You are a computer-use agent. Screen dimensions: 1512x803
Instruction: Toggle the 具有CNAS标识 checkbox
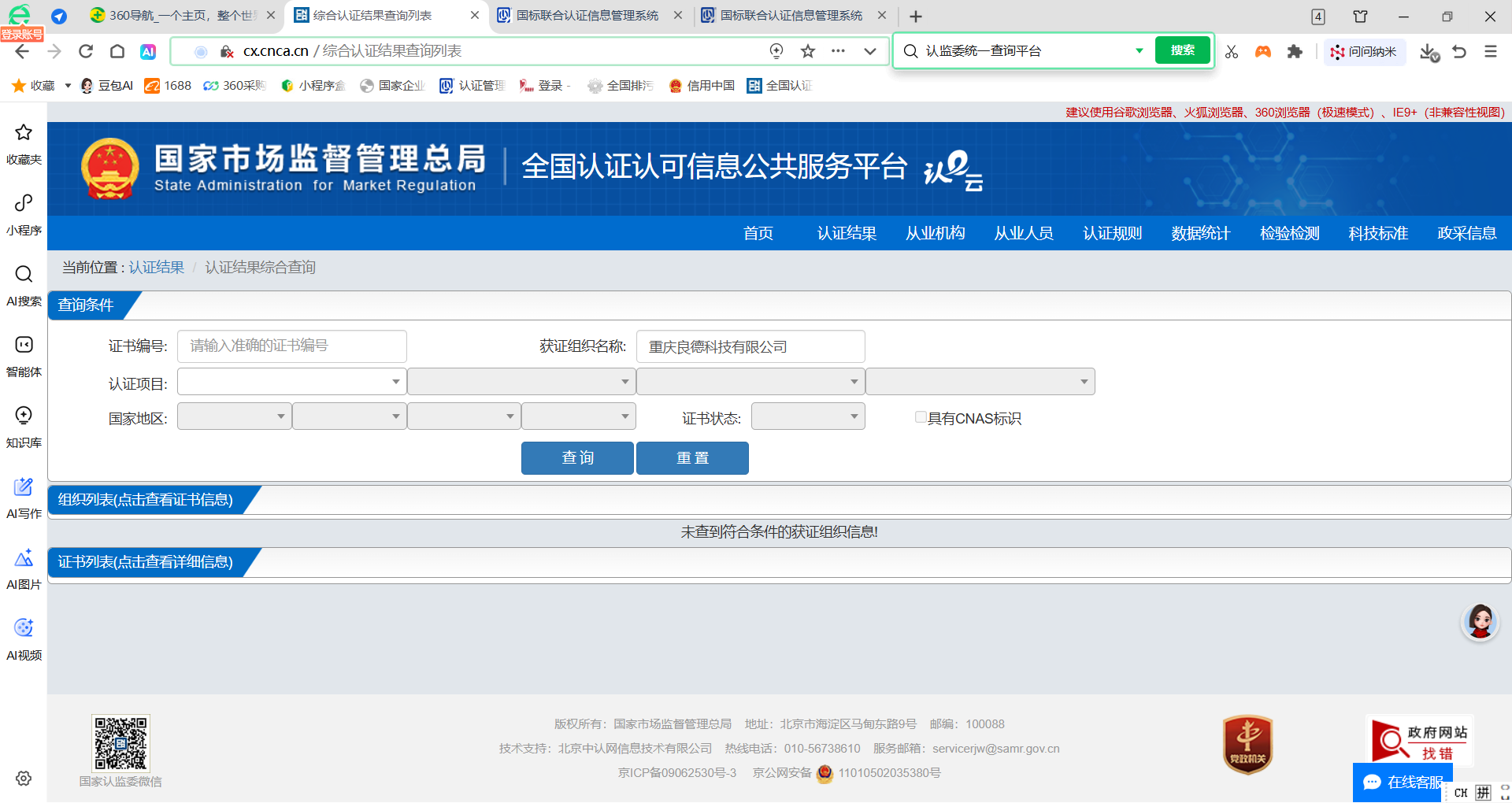tap(920, 417)
